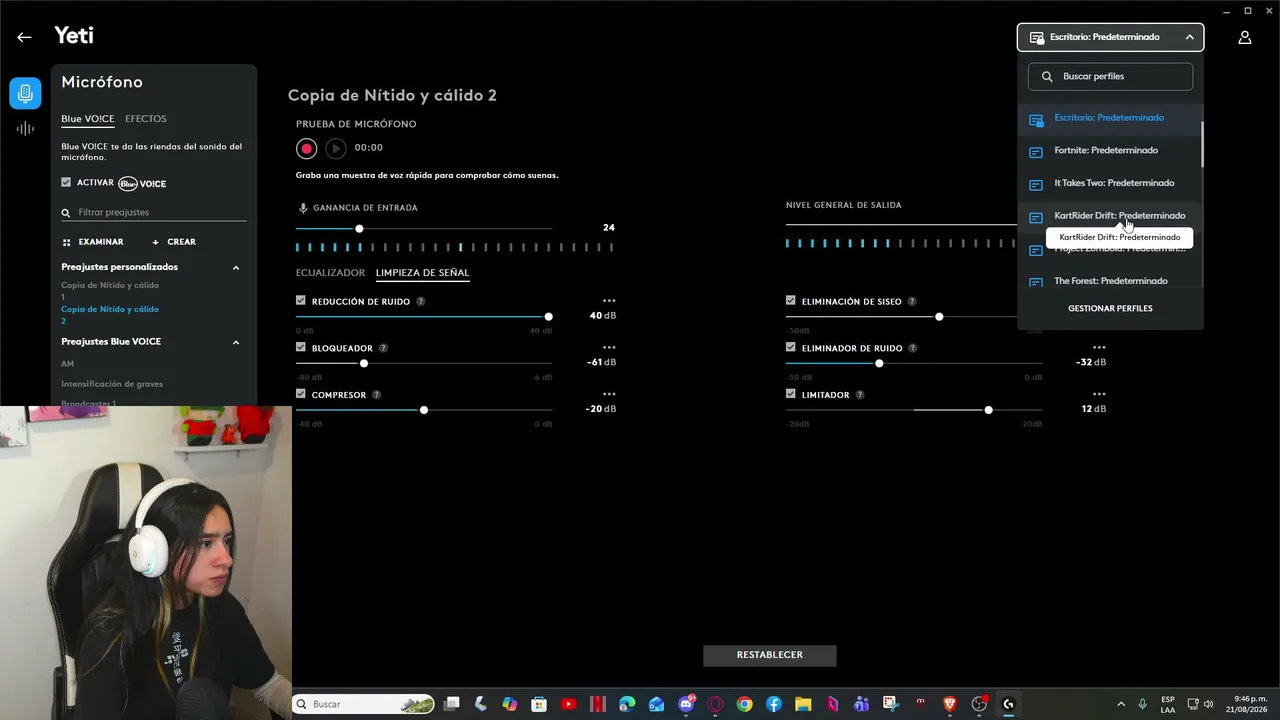Disable the Compresor checkbox

pos(301,394)
